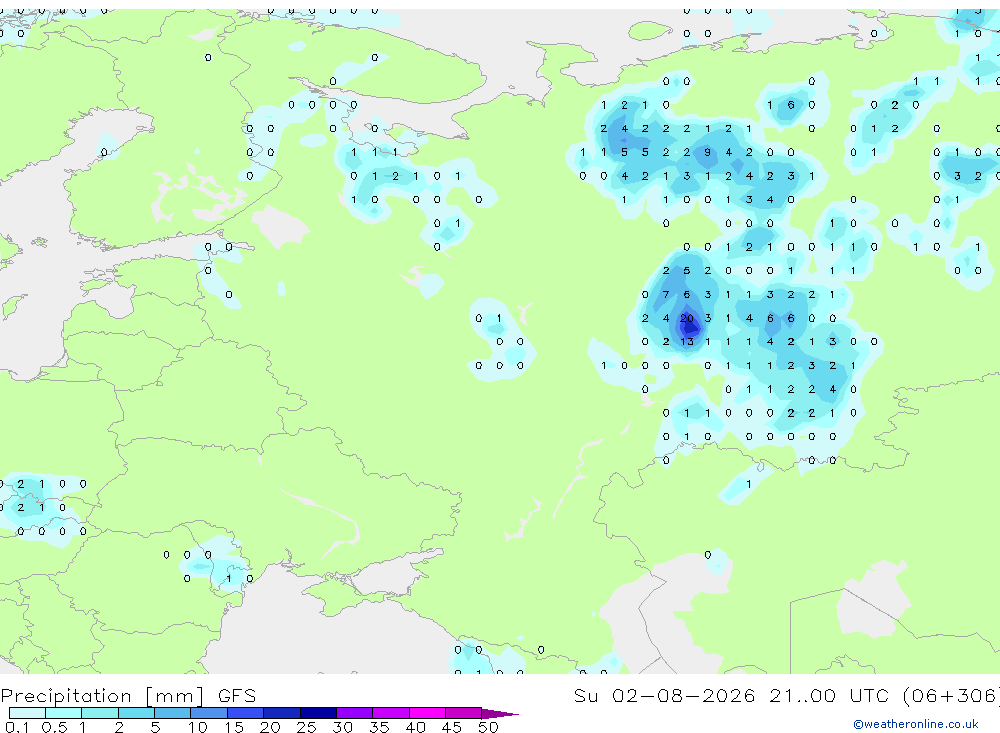Screen dimensions: 1000x733
Task: Click the 20–25 mm legend color swatch
Action: point(282,713)
